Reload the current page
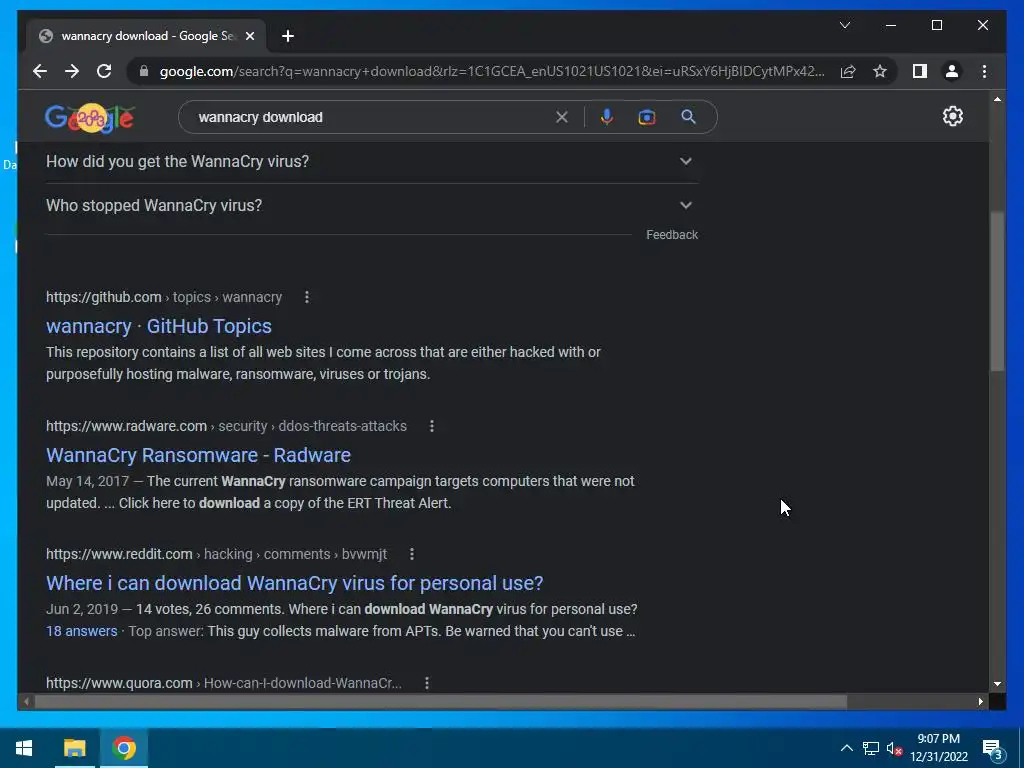 coord(104,71)
